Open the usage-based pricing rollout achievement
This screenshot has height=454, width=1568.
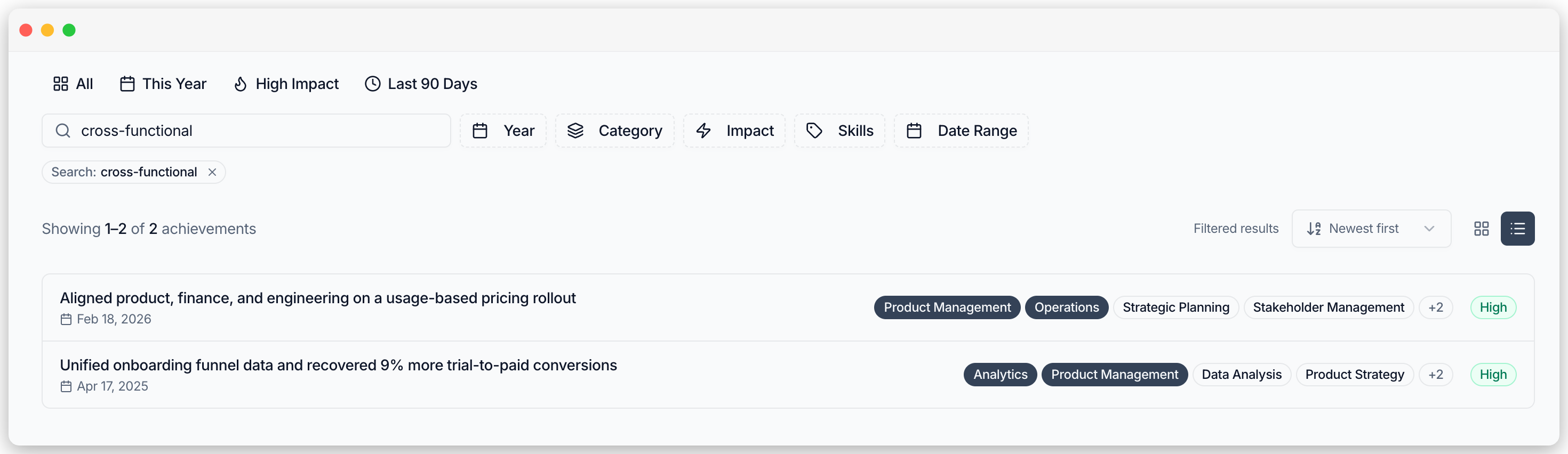point(317,298)
